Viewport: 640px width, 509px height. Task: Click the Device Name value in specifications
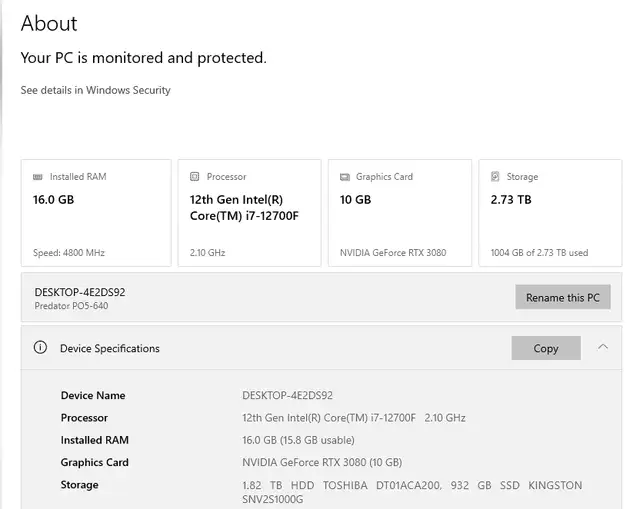point(287,395)
